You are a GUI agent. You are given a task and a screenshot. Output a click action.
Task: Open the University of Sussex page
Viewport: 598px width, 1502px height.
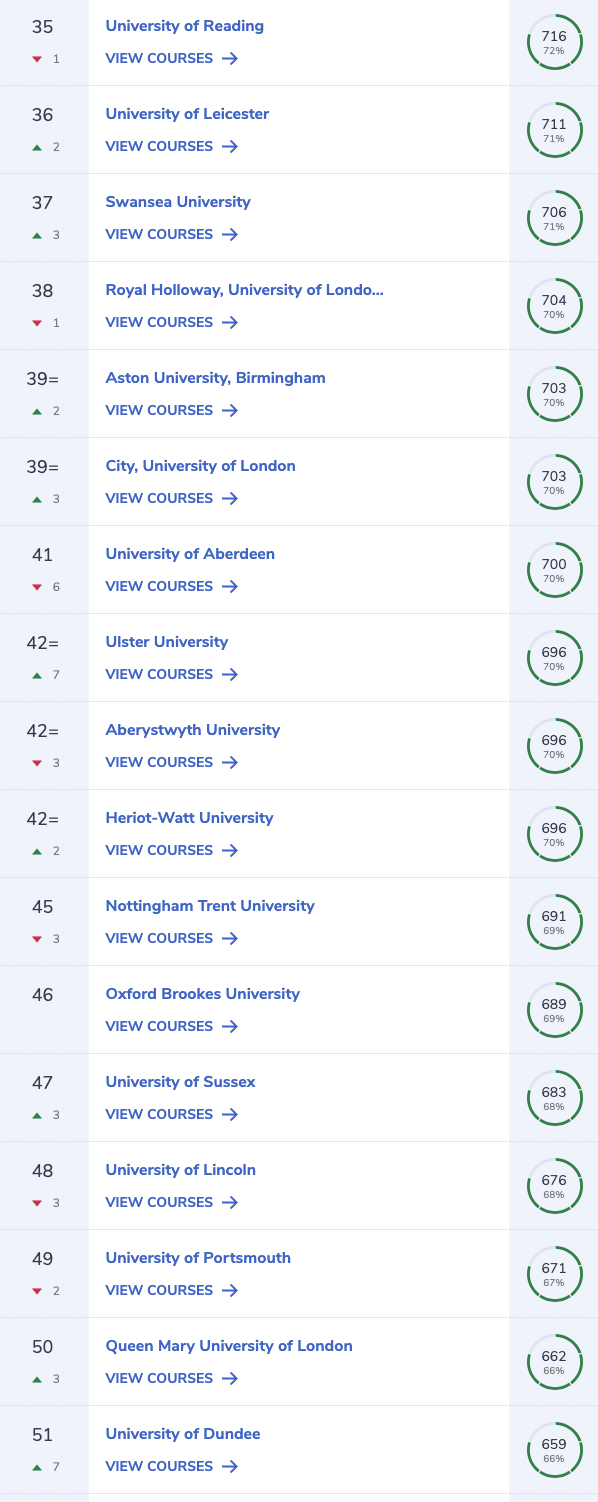pos(180,1082)
